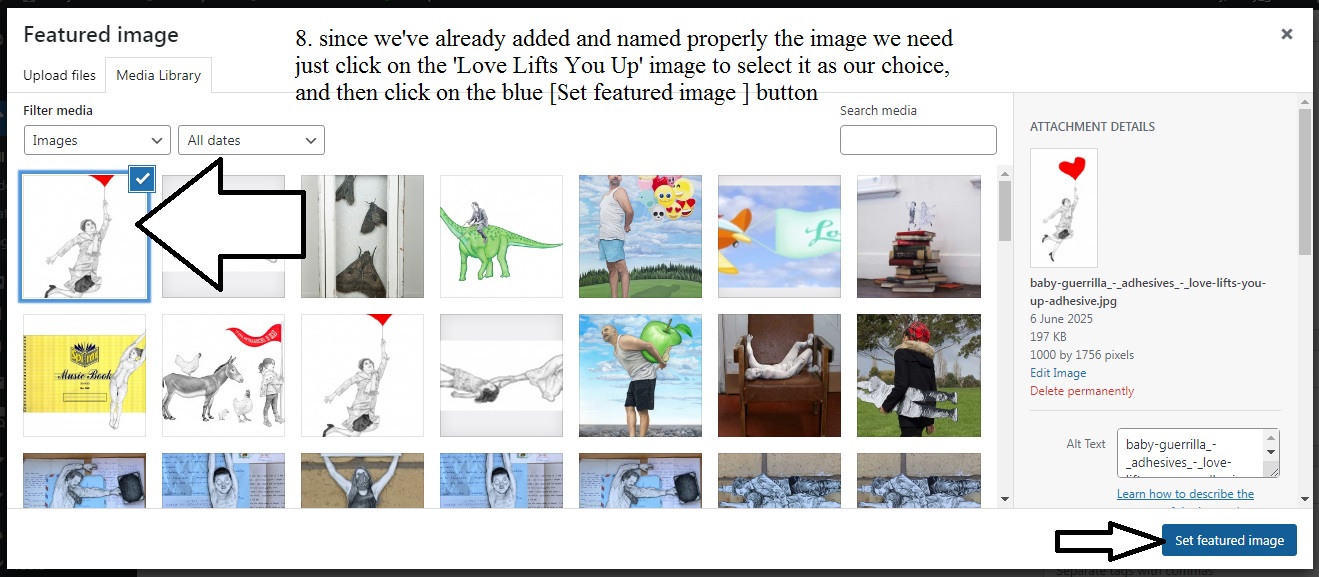Uncheck the selected Love Lifts You Up thumbnail checkmark
This screenshot has width=1319, height=577.
142,179
